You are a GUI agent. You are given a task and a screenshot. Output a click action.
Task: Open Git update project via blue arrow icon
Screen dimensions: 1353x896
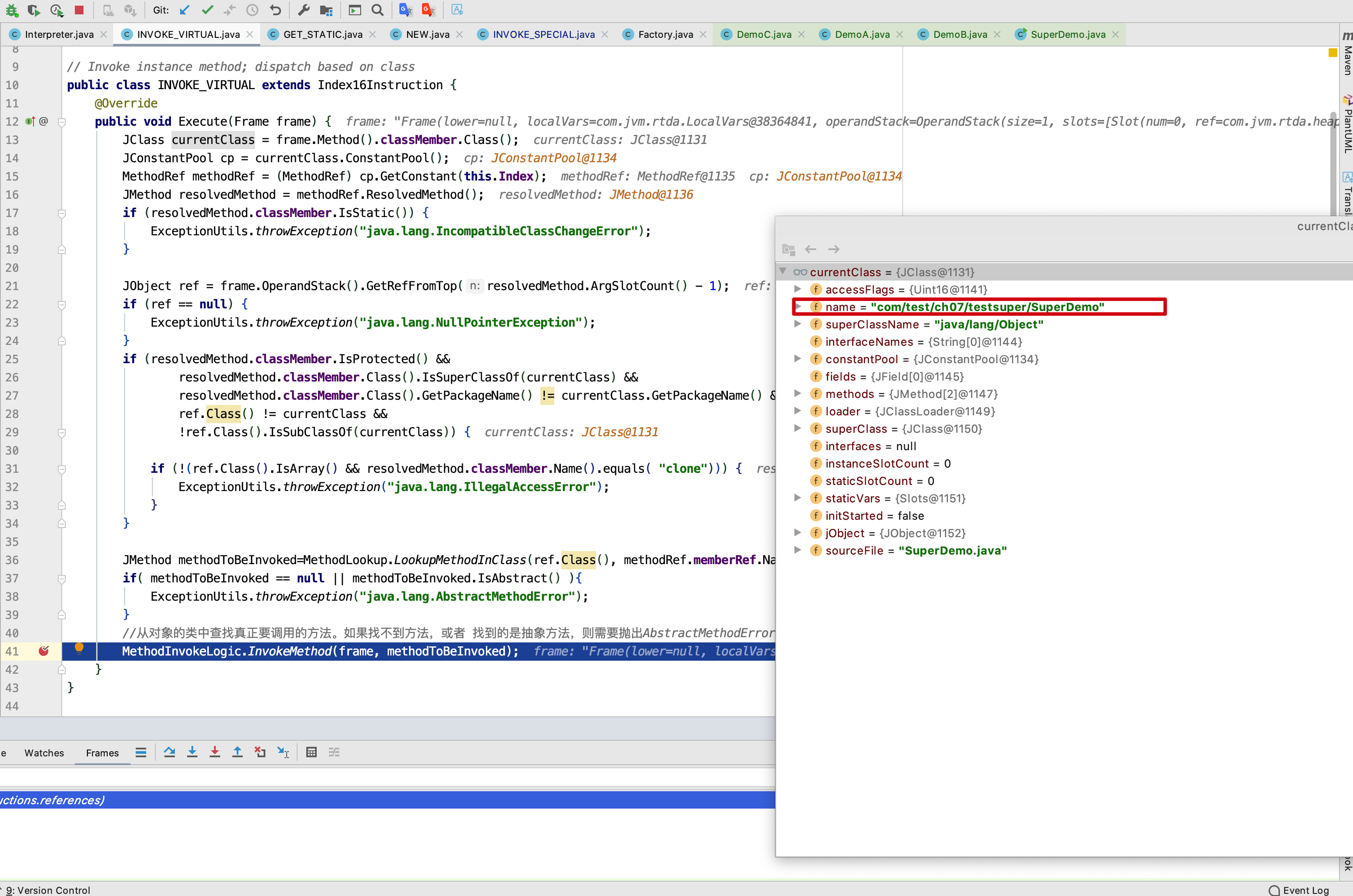(184, 10)
